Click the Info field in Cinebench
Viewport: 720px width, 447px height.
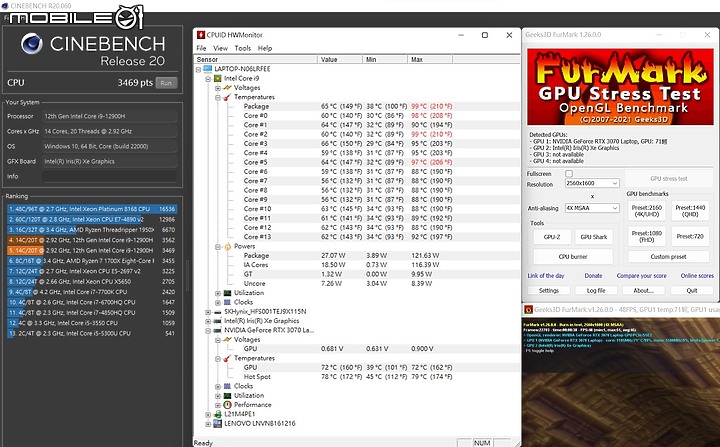(x=109, y=176)
